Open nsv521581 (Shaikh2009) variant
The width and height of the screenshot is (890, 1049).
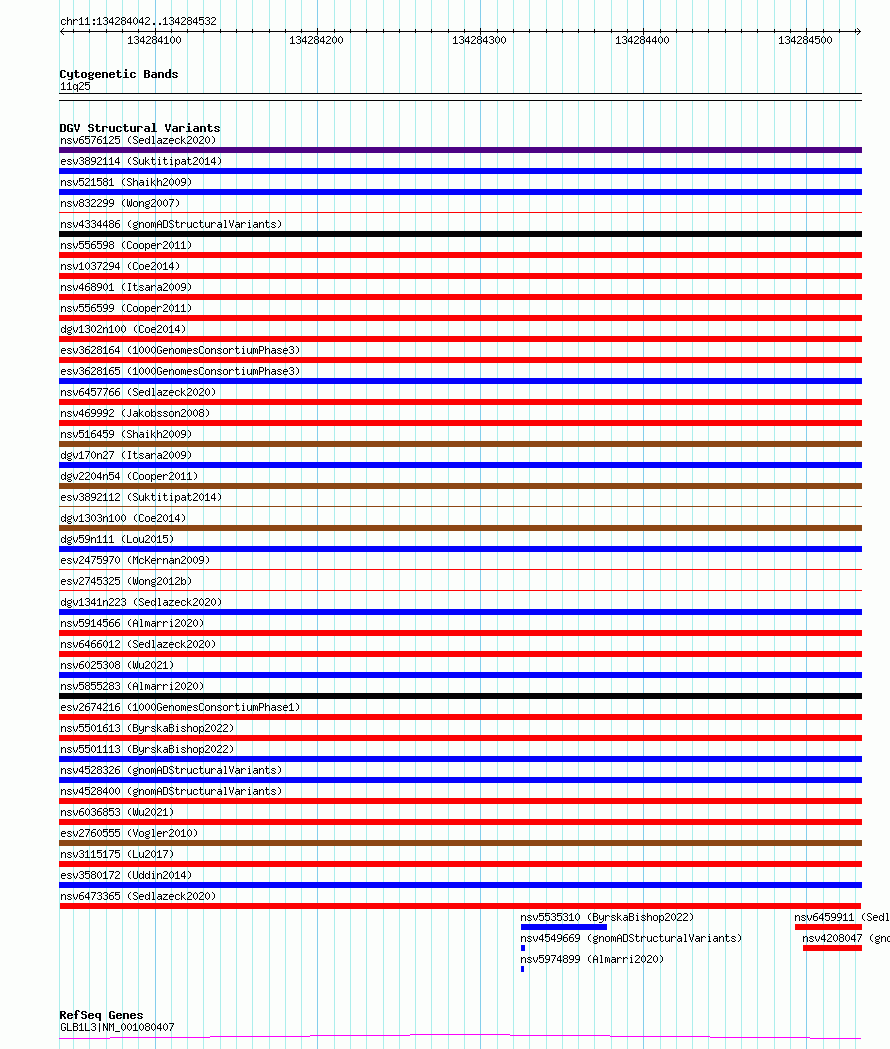(126, 183)
